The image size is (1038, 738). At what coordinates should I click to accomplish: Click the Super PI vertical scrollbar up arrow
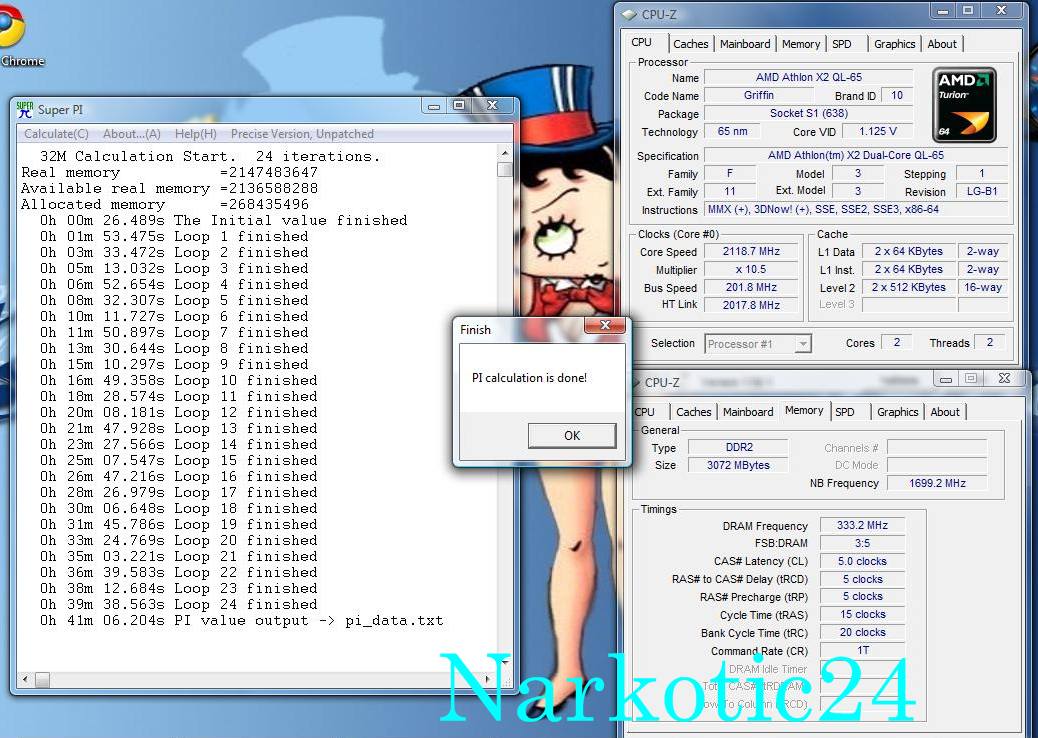(504, 153)
